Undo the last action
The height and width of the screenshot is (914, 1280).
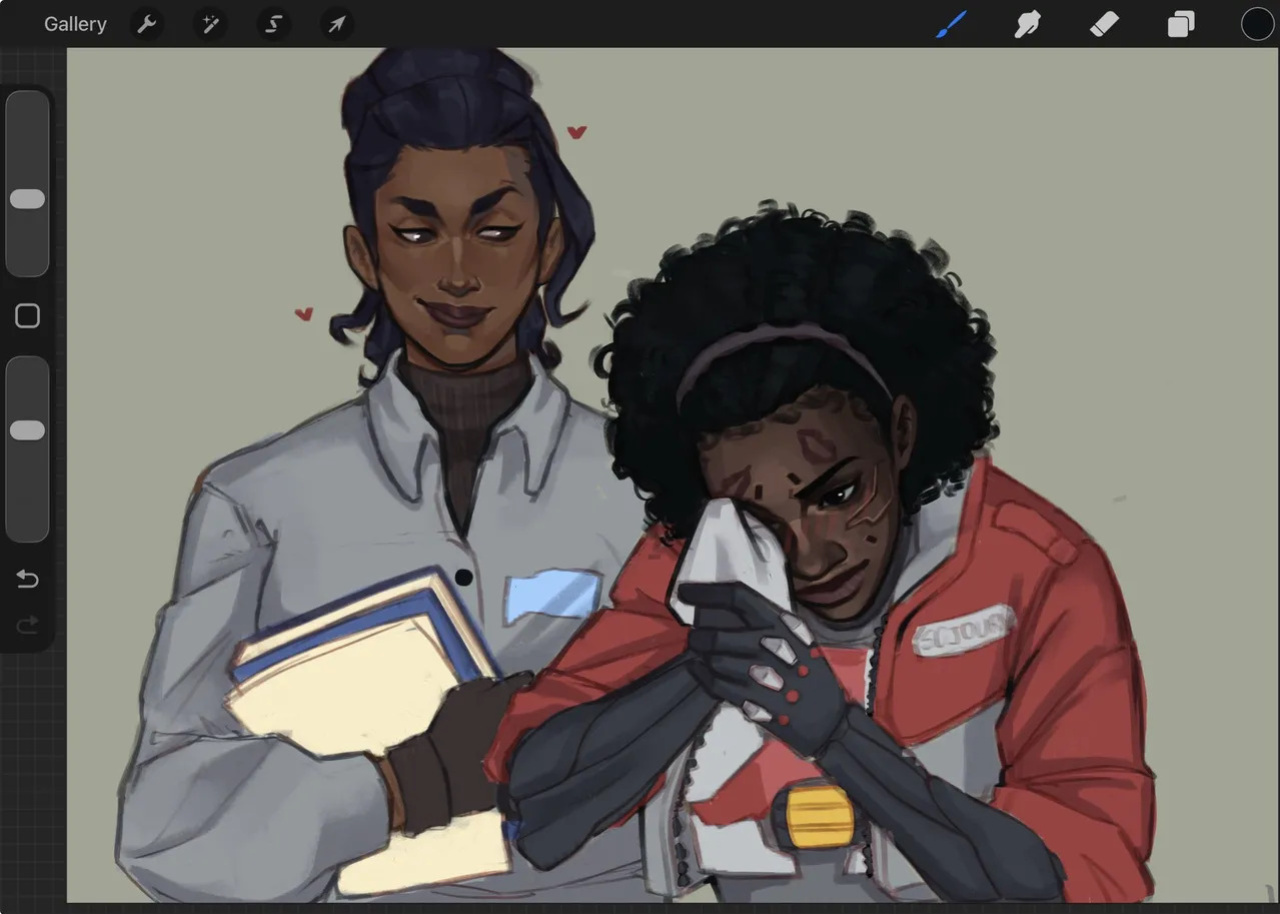[x=27, y=579]
